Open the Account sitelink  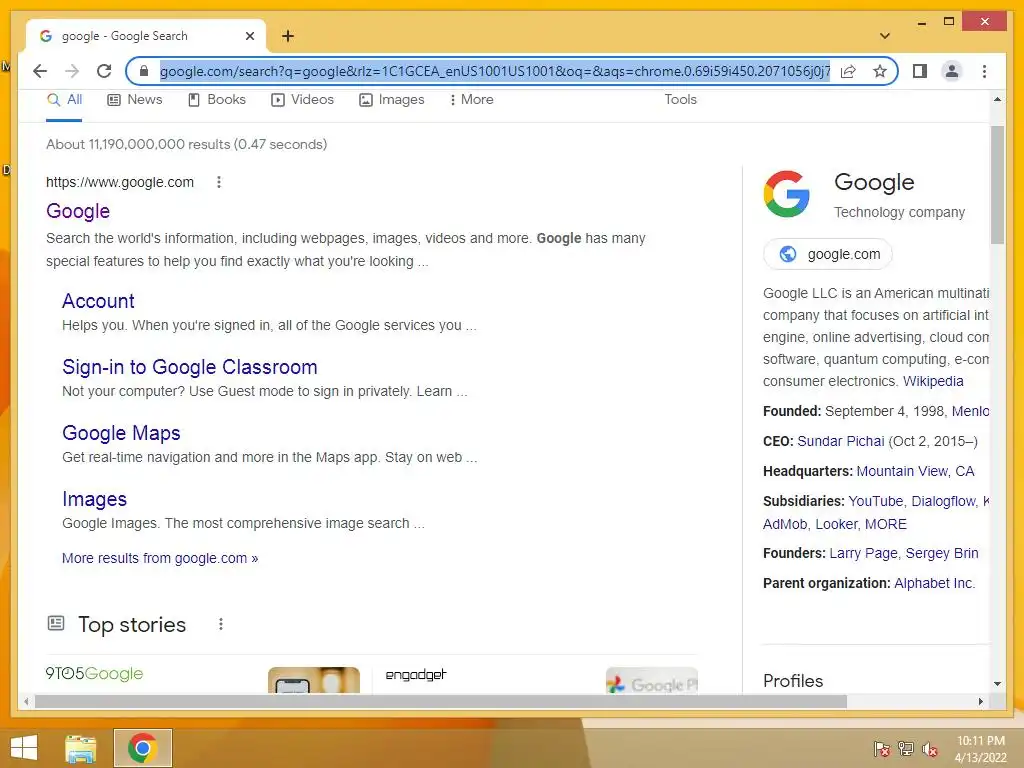click(x=98, y=301)
